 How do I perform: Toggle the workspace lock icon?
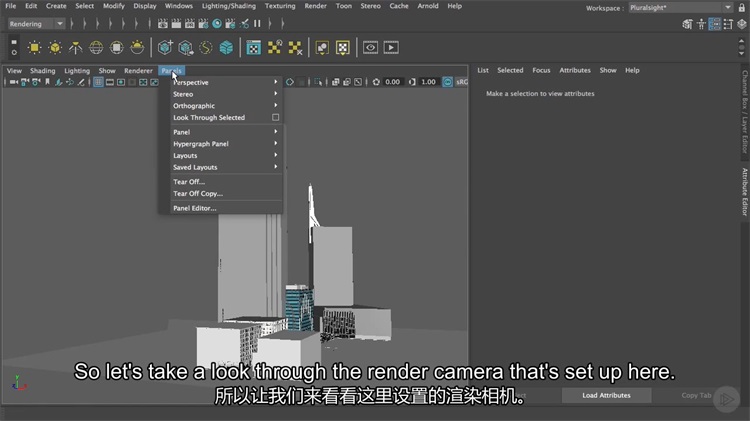click(x=741, y=8)
